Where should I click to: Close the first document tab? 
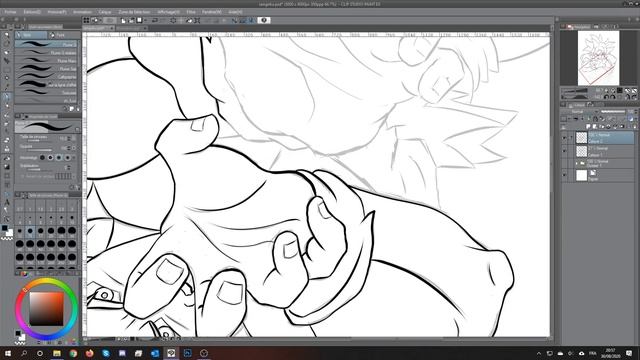click(x=111, y=28)
